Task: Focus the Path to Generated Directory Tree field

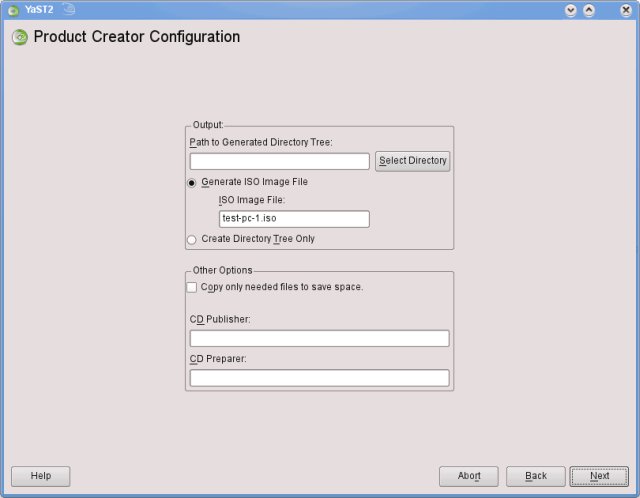Action: [280, 162]
